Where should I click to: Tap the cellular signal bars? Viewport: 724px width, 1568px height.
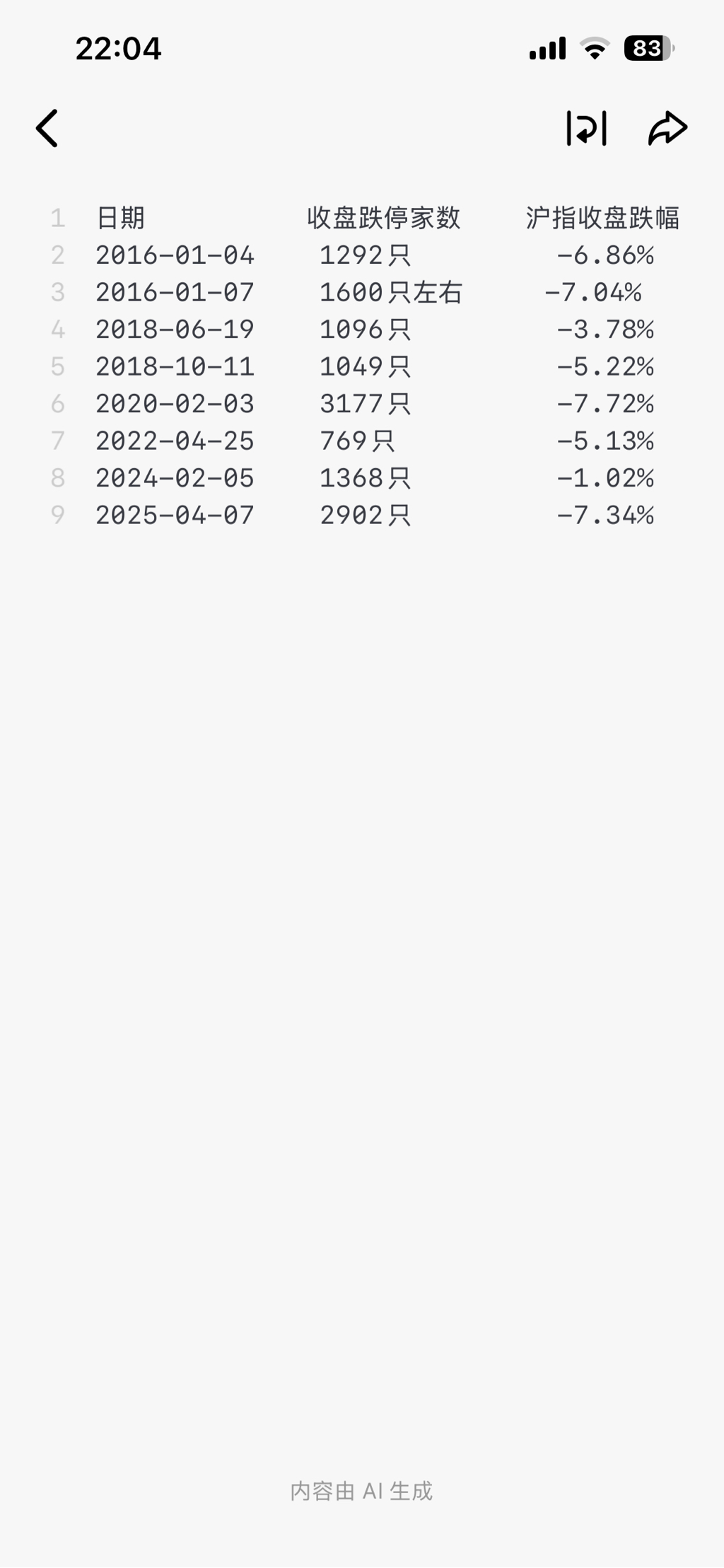[x=547, y=48]
